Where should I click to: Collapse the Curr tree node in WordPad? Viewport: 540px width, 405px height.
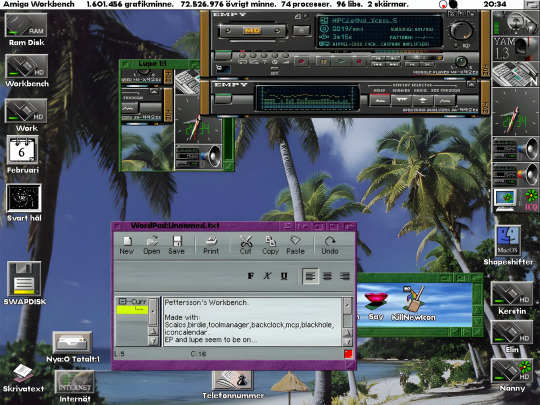point(122,301)
